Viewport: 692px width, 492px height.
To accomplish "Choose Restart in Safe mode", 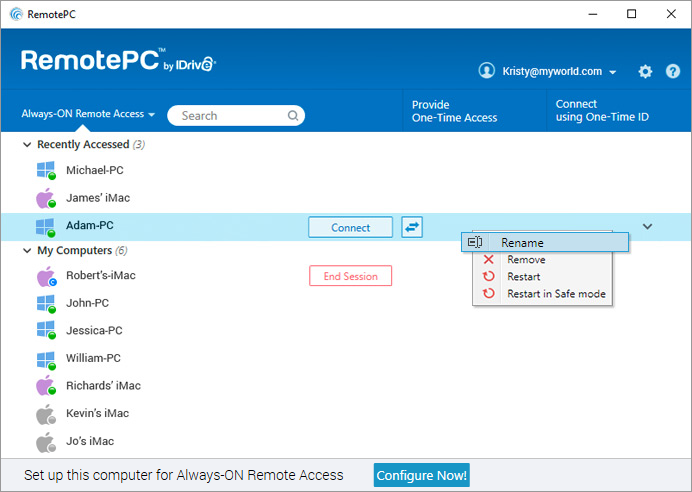I will 542,294.
